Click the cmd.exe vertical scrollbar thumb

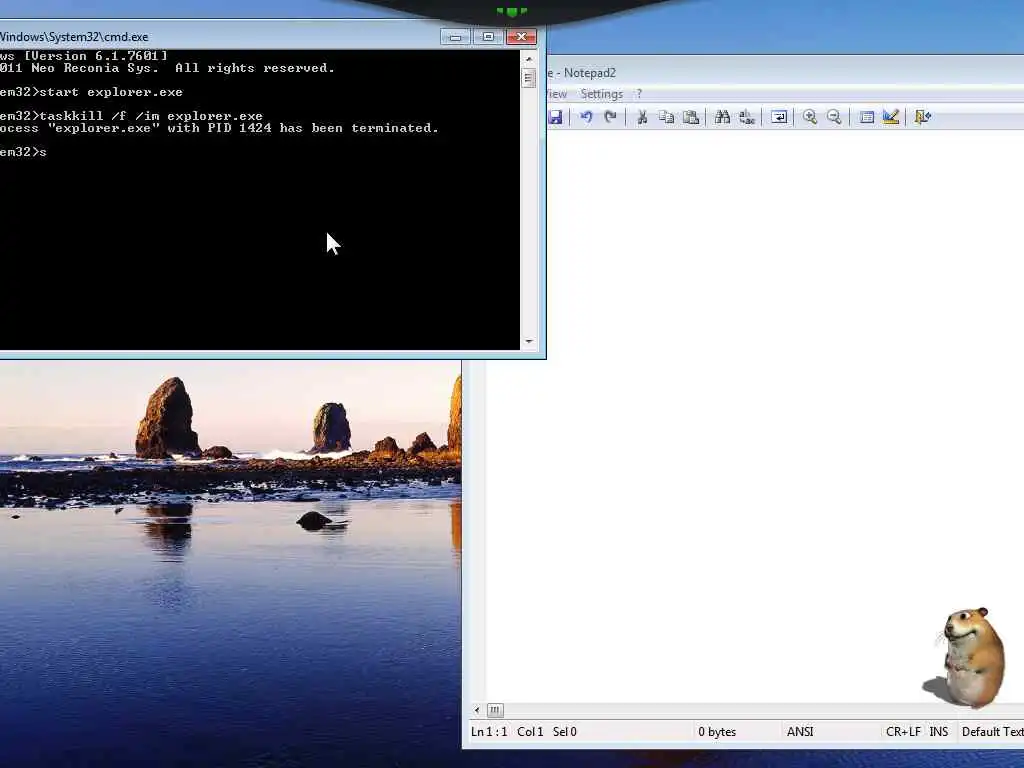[529, 78]
